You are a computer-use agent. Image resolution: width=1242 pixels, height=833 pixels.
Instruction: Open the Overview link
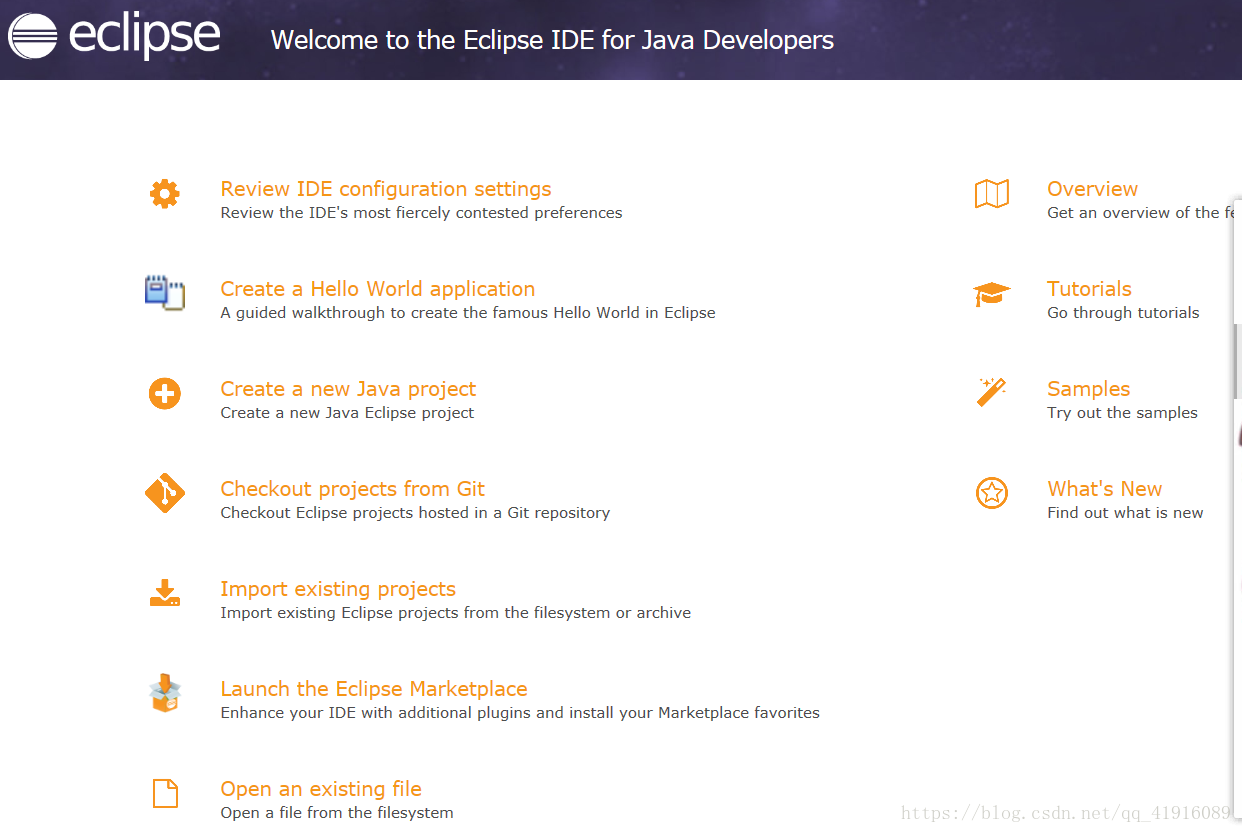point(1092,189)
